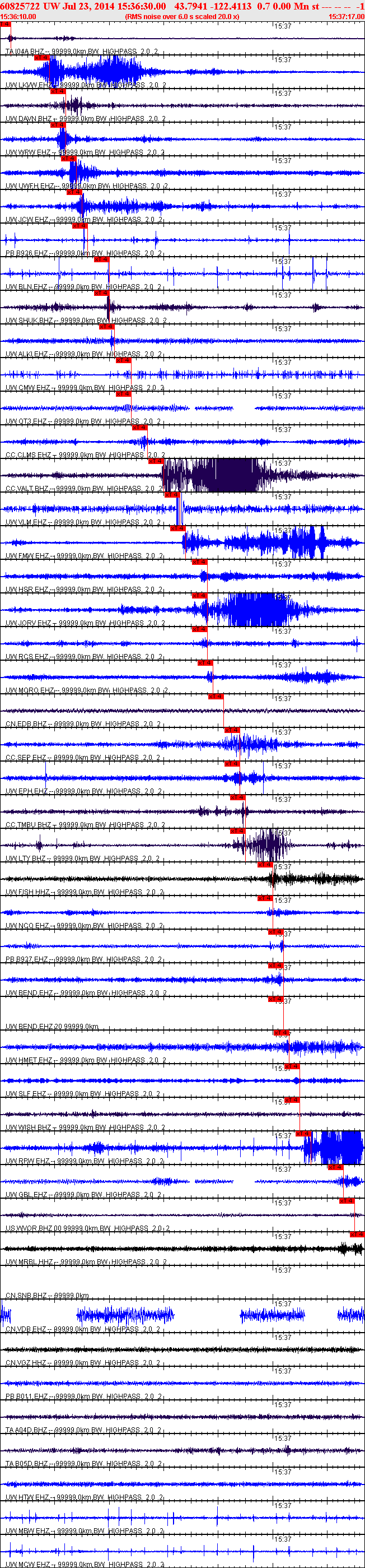Image resolution: width=365 pixels, height=1568 pixels.
Task: Select the UW MORO EHZ station label
Action: pos(86,690)
